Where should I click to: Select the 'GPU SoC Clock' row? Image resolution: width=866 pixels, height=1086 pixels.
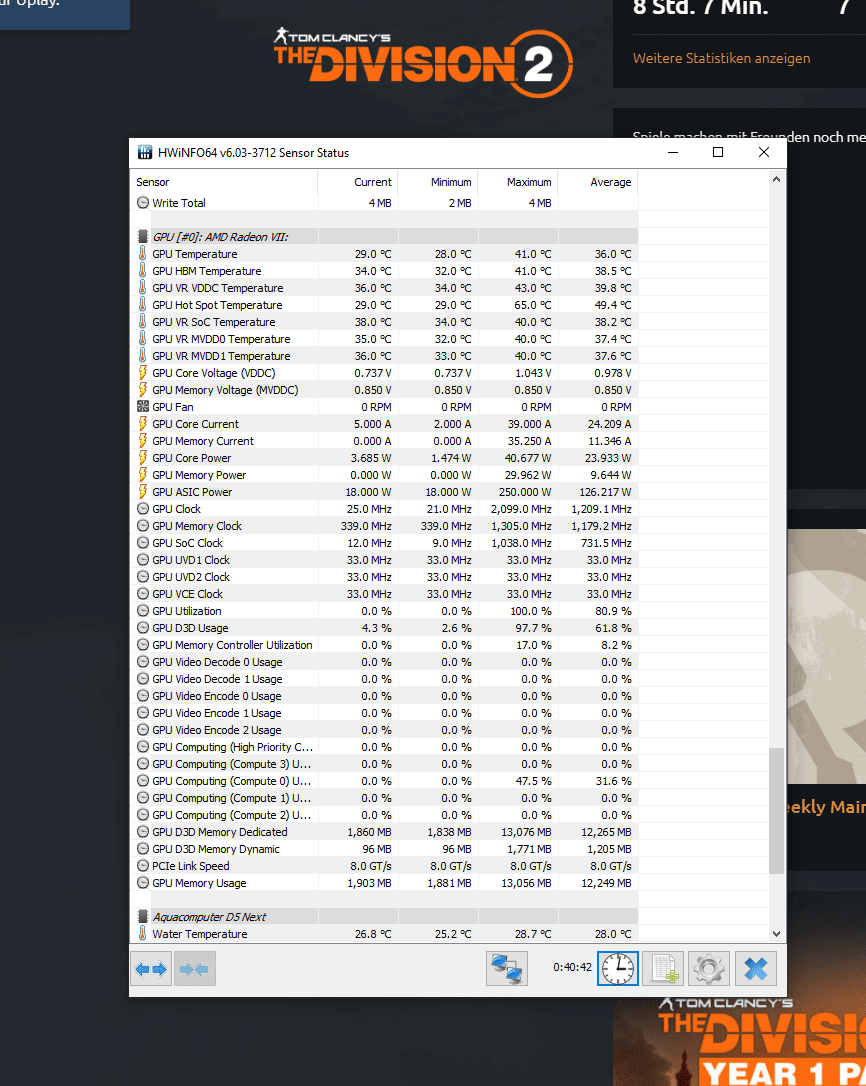coord(385,542)
